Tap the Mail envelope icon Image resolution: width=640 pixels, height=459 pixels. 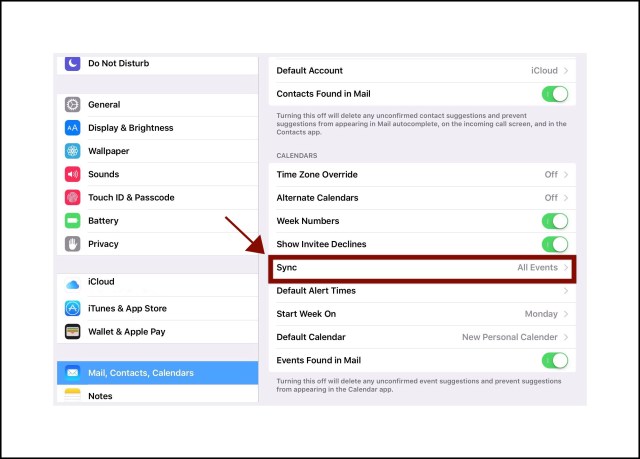point(73,373)
